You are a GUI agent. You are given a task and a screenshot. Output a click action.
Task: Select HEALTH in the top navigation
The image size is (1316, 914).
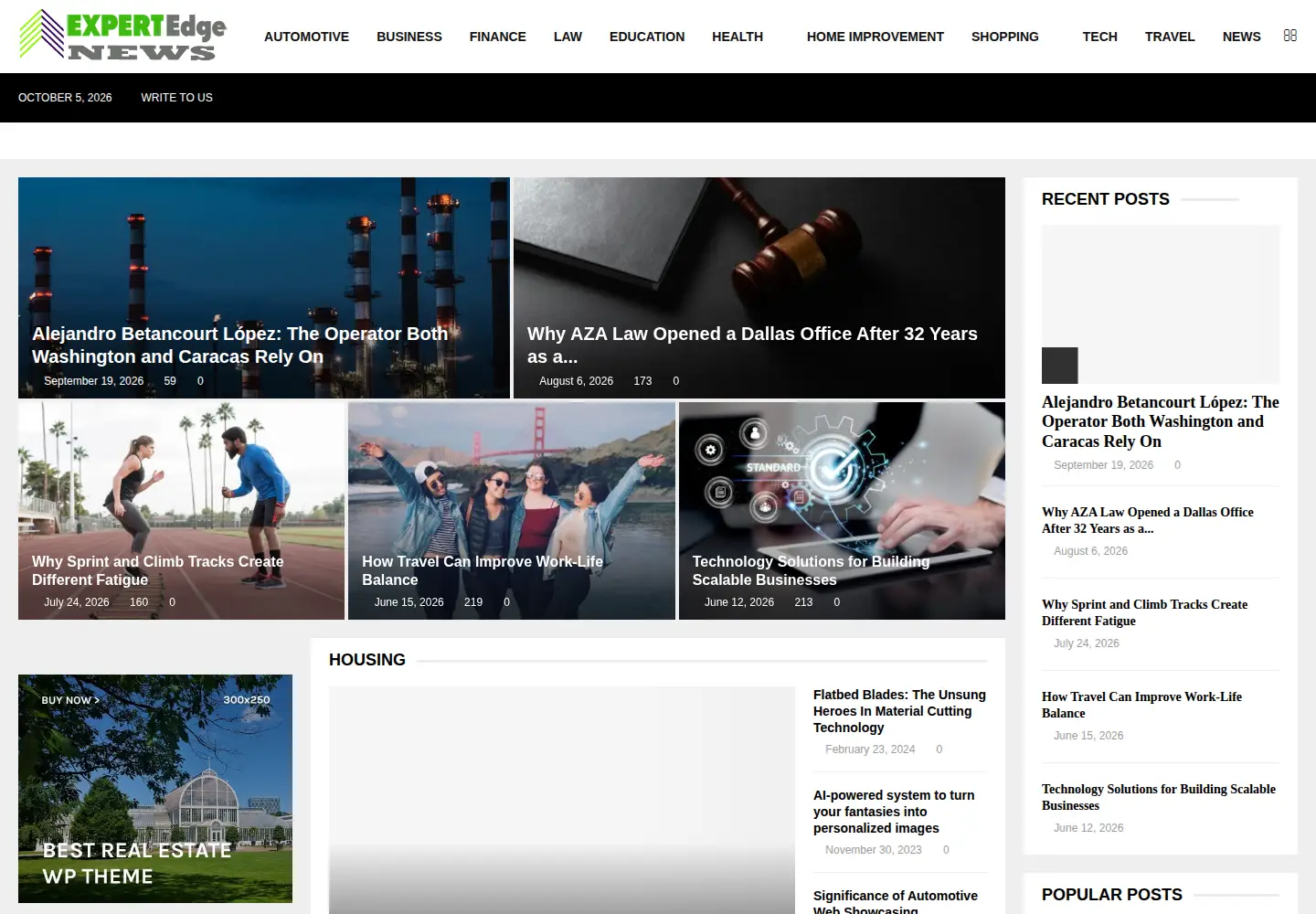[x=738, y=37]
